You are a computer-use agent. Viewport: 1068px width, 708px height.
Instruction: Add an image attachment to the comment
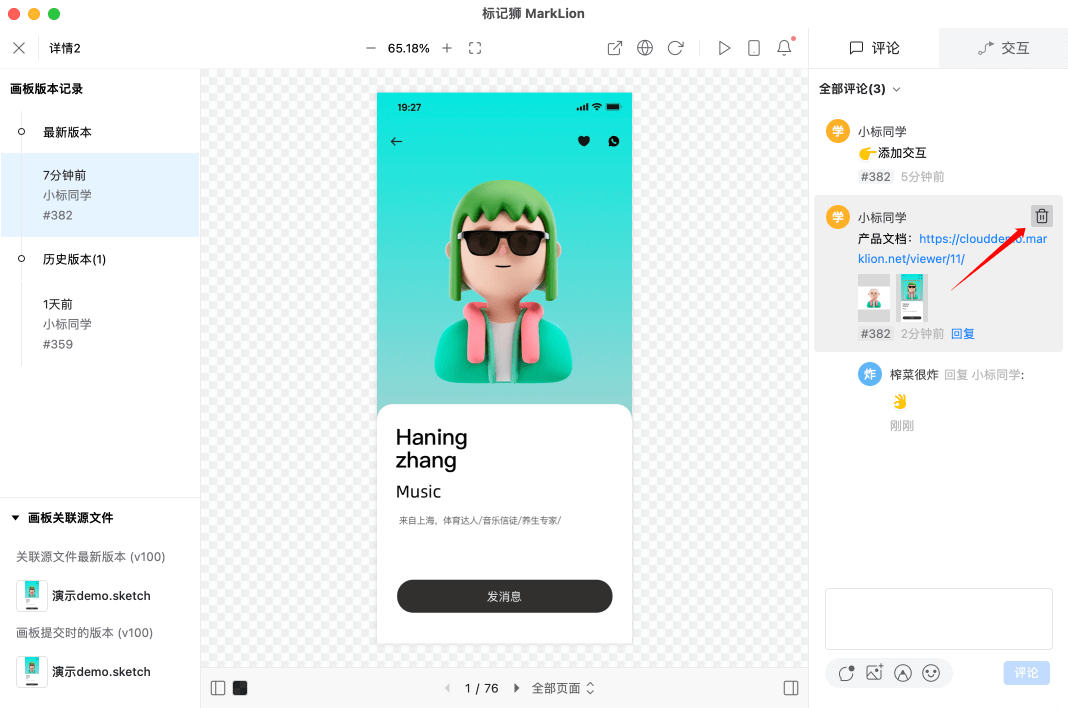click(874, 673)
